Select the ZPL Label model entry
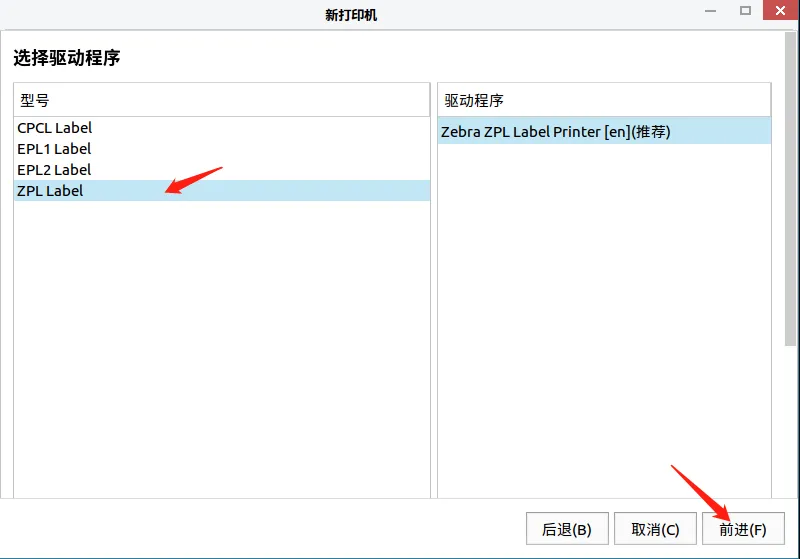This screenshot has height=559, width=800. tap(50, 191)
